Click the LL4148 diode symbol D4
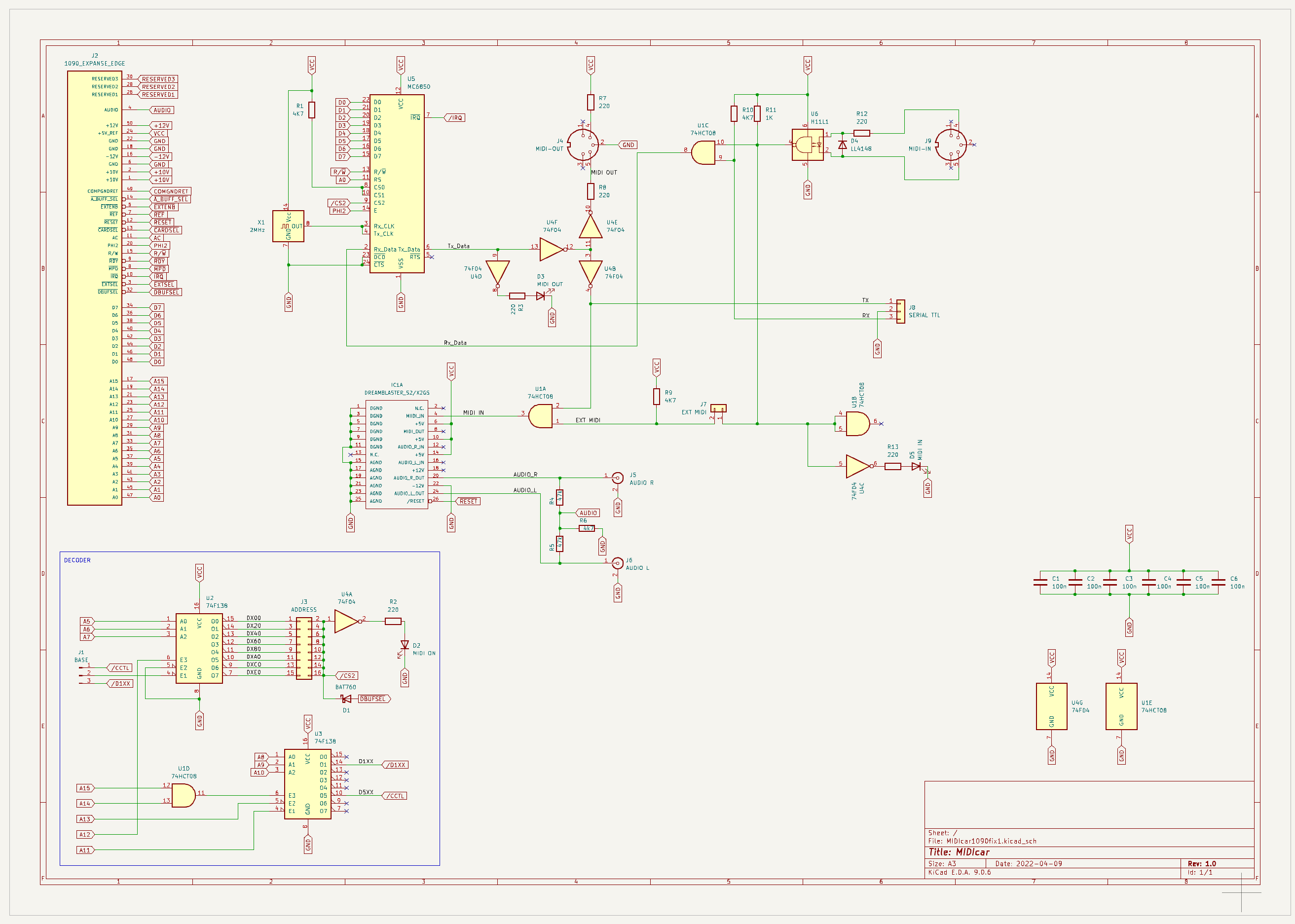The width and height of the screenshot is (1295, 924). pyautogui.click(x=843, y=145)
